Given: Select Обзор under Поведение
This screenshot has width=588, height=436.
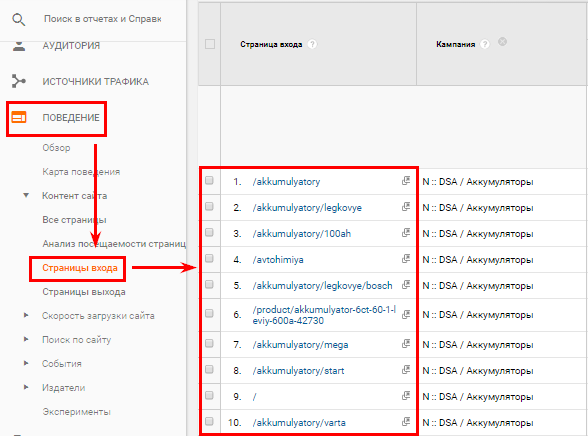Looking at the screenshot, I should 56,148.
